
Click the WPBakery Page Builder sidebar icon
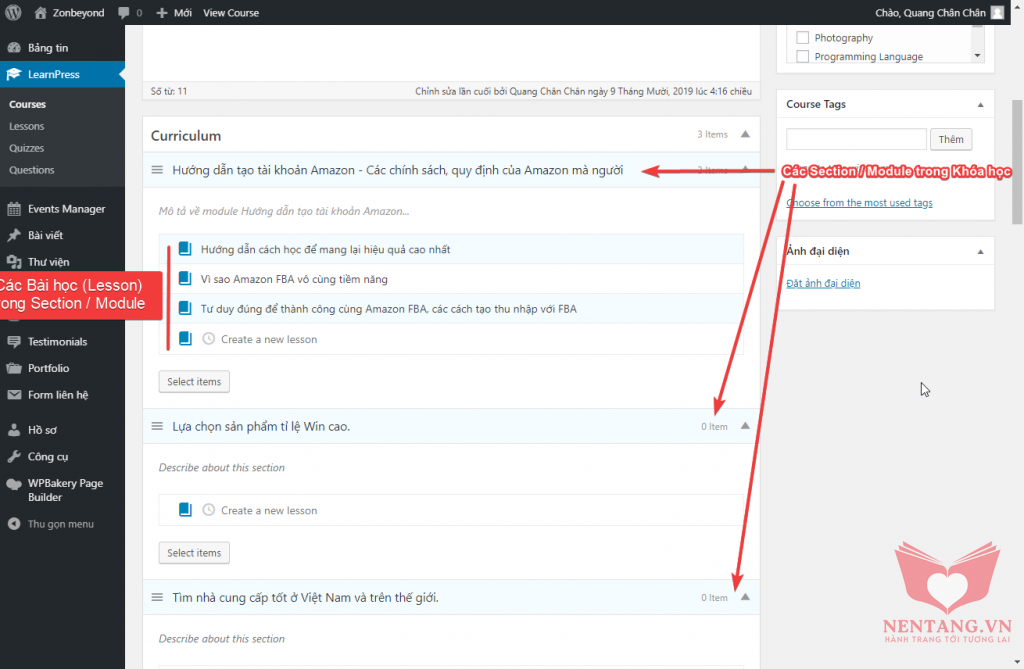click(x=13, y=484)
